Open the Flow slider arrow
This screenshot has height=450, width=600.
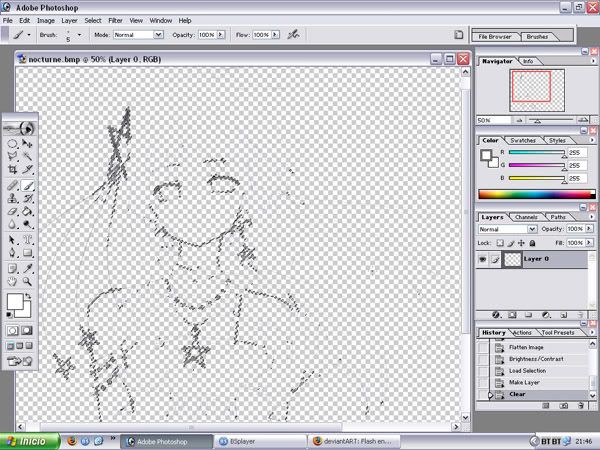275,35
